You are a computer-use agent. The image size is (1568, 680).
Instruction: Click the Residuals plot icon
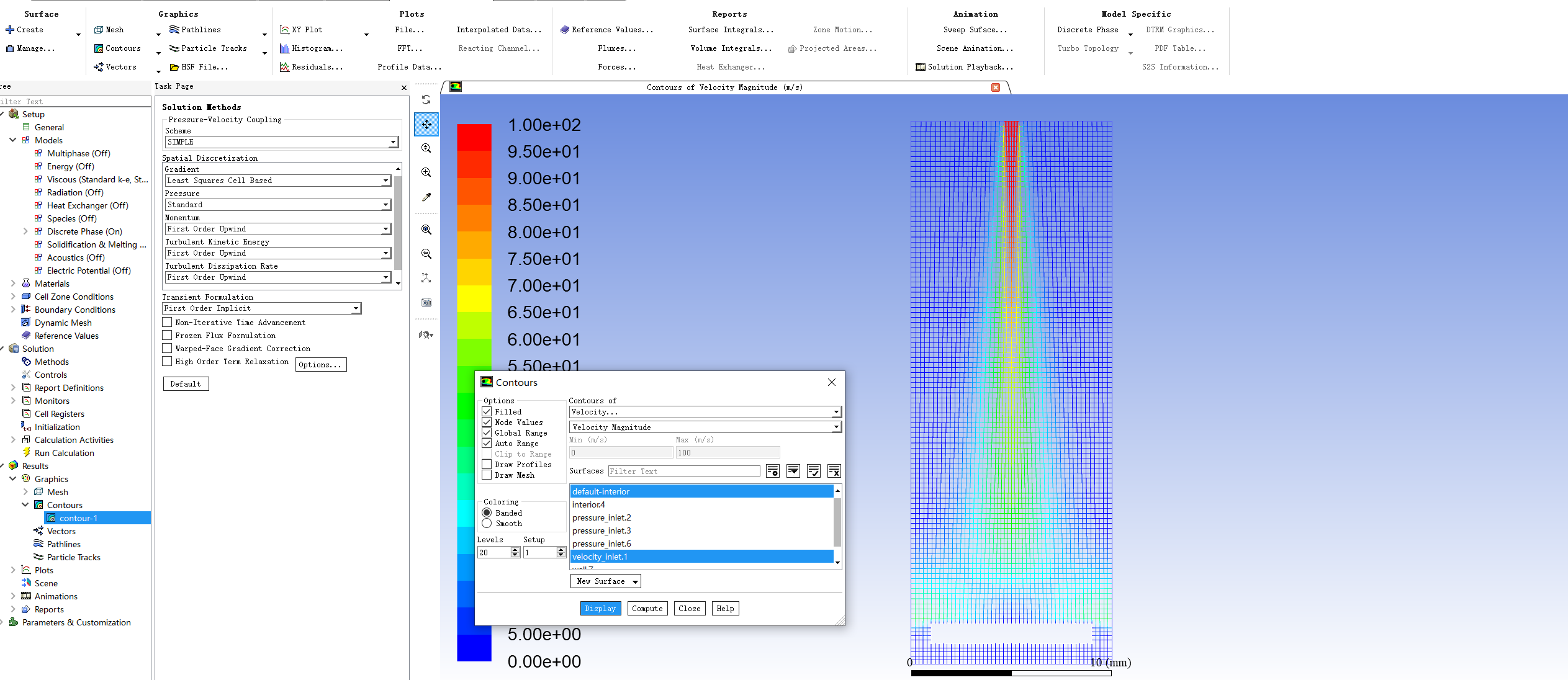(285, 67)
